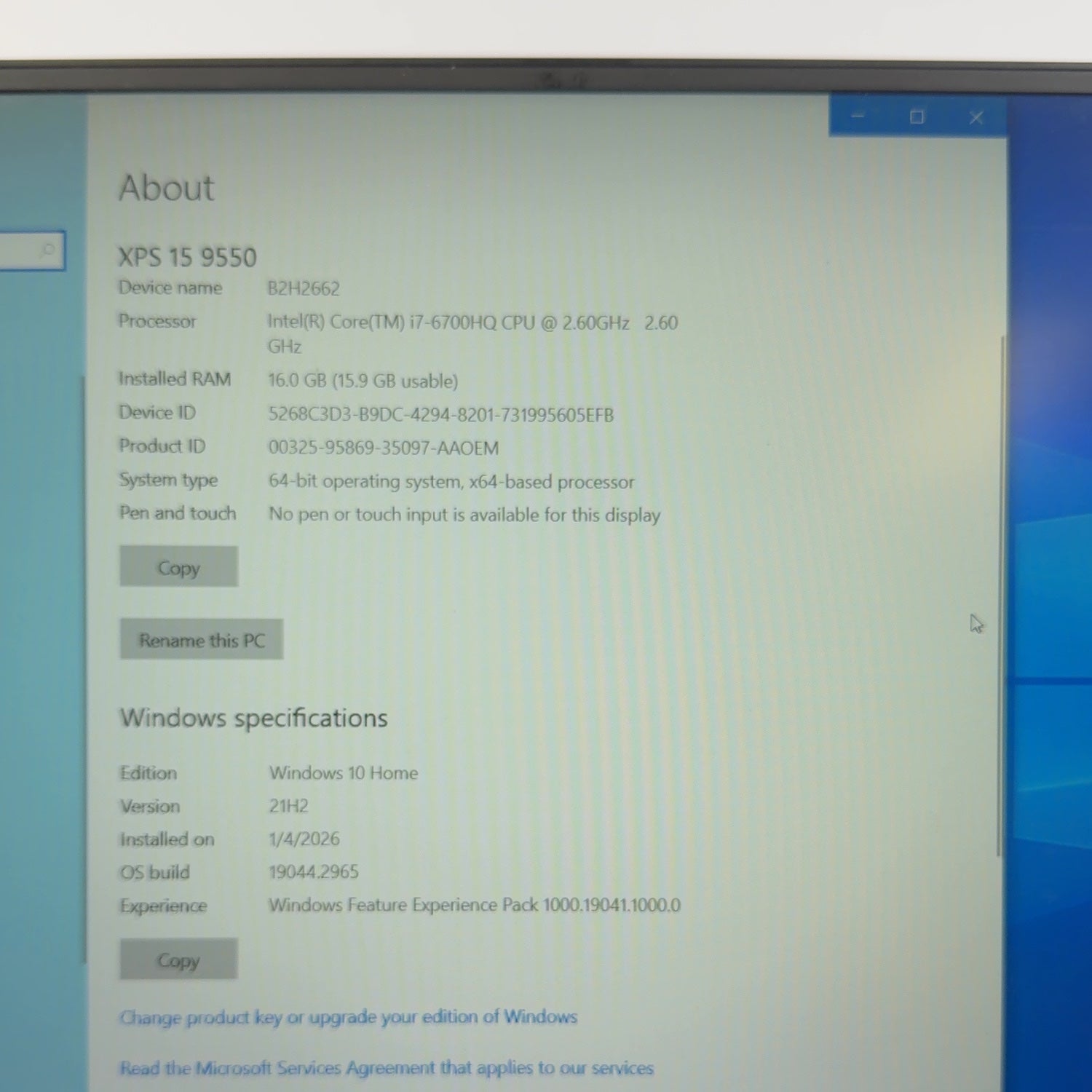Select the Windows specifications heading
1092x1092 pixels.
[x=253, y=719]
